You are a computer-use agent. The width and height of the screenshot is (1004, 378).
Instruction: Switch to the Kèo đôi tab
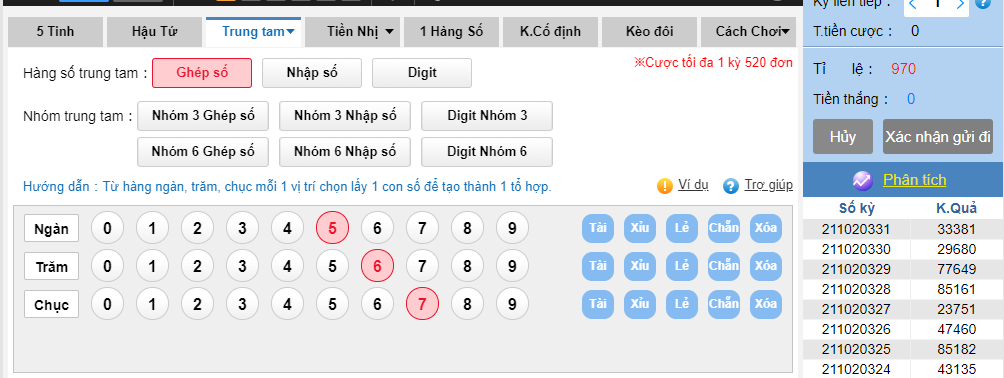tap(650, 31)
